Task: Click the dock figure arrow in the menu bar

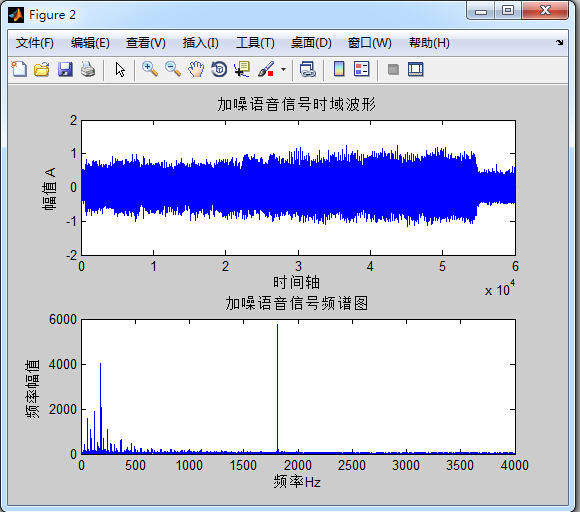Action: 560,43
